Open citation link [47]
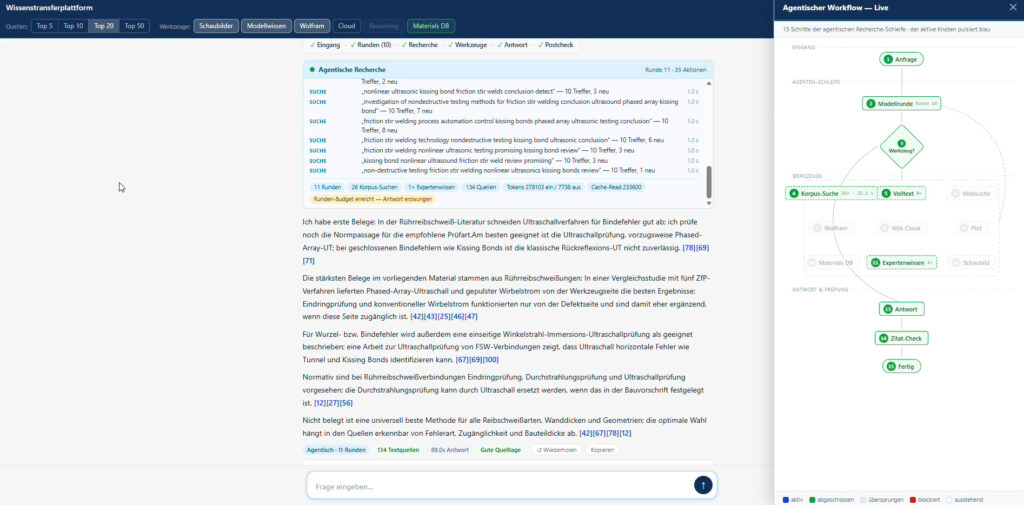 pyautogui.click(x=471, y=317)
